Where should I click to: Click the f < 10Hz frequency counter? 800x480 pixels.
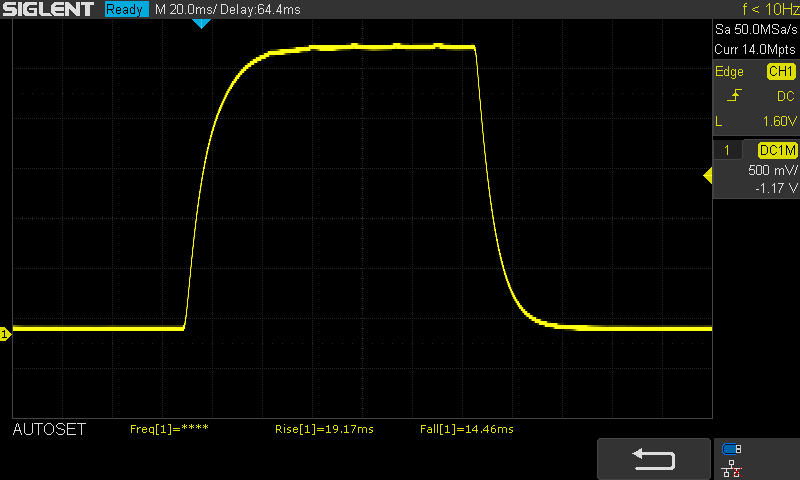pos(770,9)
